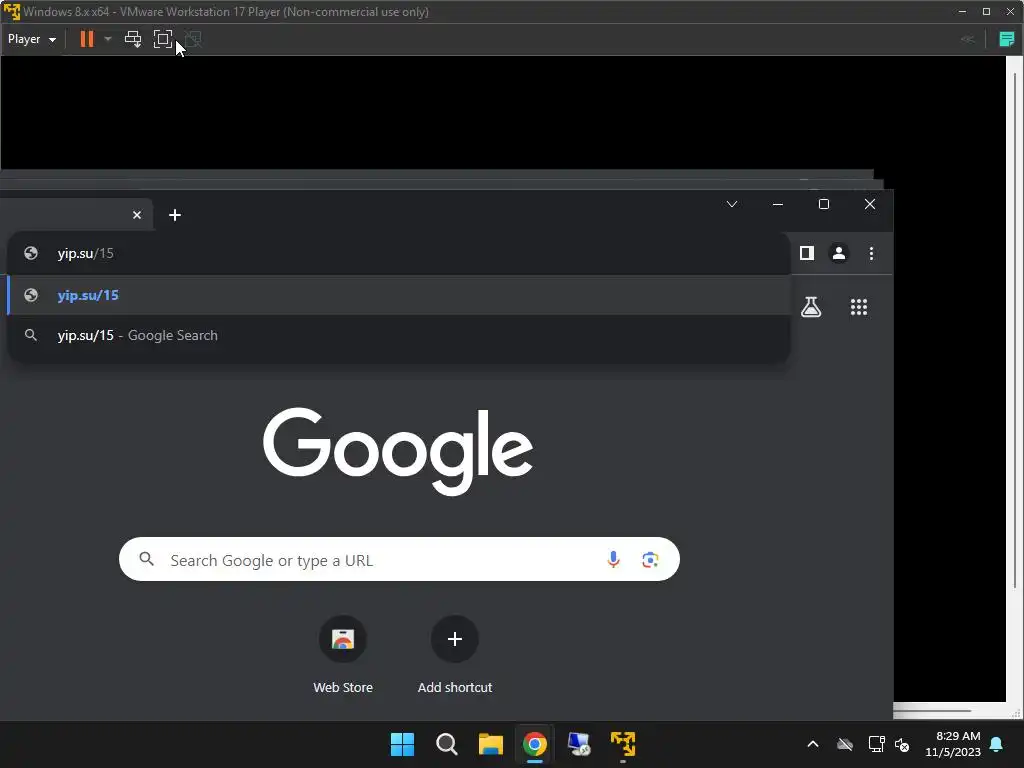The image size is (1024, 768).
Task: Minimize the Chrome window
Action: [x=778, y=204]
